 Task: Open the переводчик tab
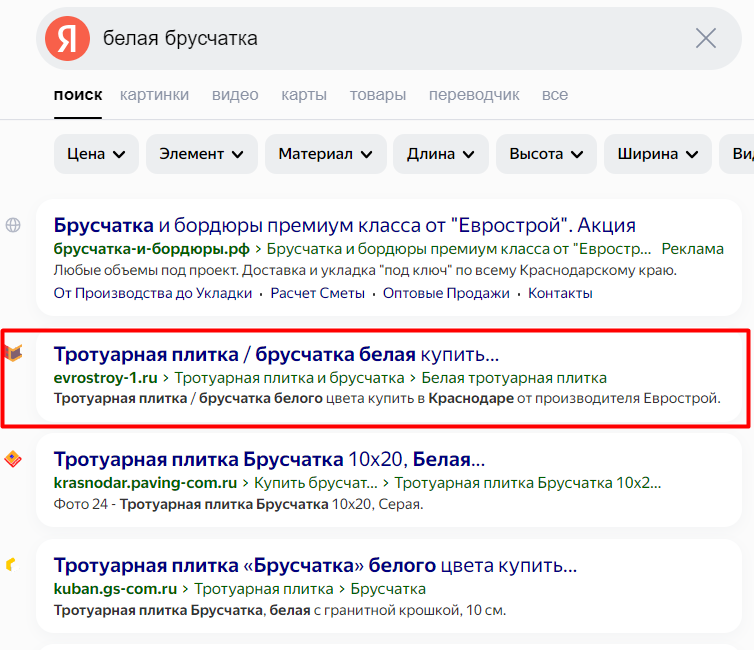click(474, 95)
